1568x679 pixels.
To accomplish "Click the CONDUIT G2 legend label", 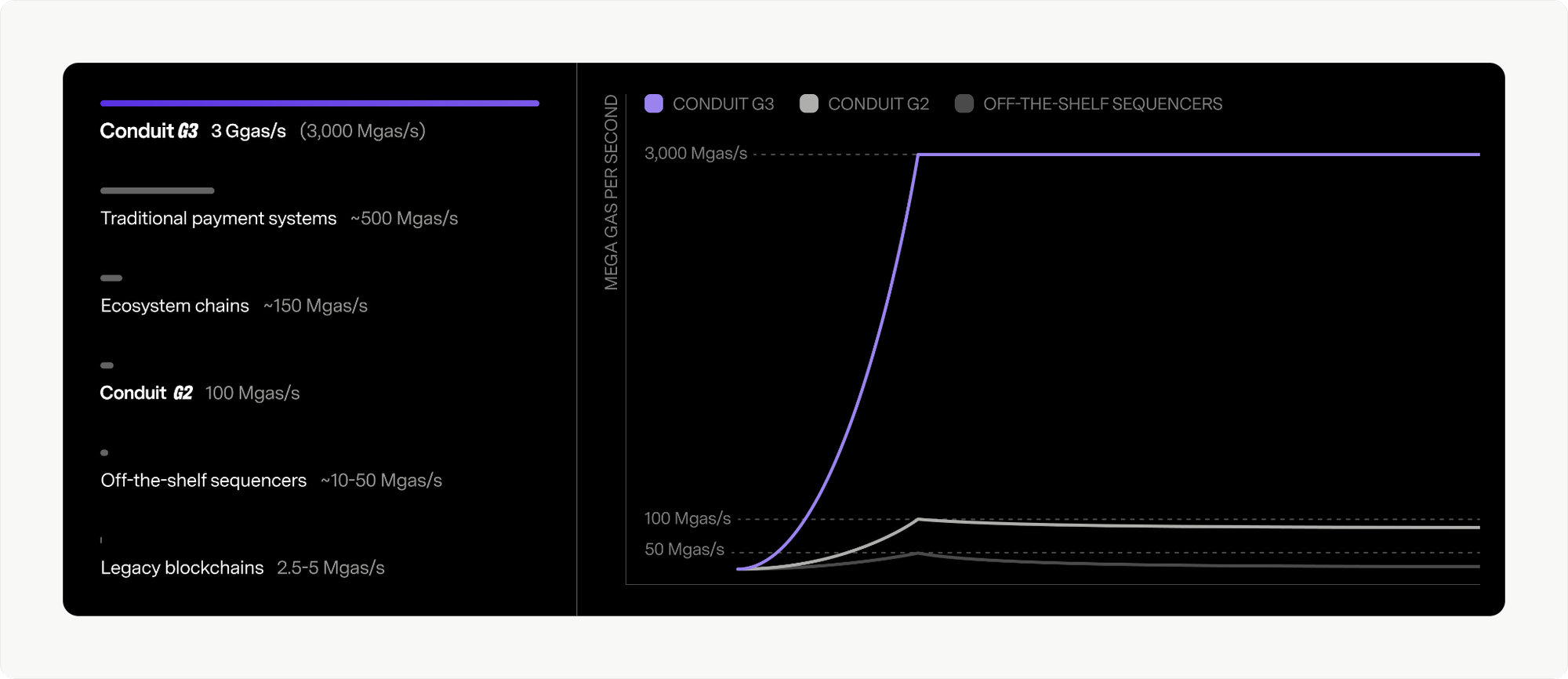I will click(x=878, y=104).
